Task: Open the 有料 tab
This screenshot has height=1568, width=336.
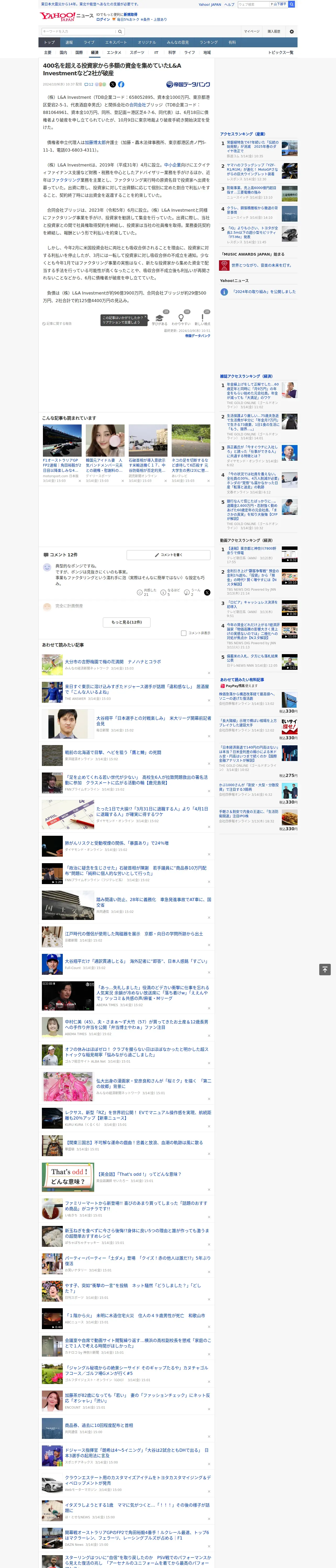Action: click(232, 43)
